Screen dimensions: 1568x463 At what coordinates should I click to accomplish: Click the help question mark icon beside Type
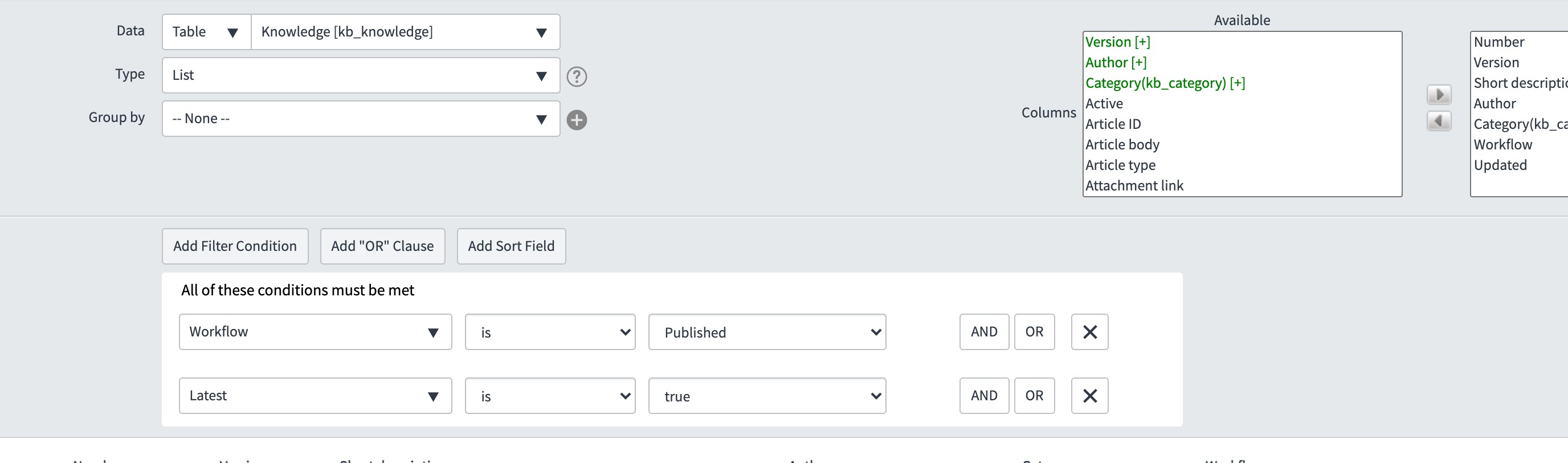(x=577, y=76)
